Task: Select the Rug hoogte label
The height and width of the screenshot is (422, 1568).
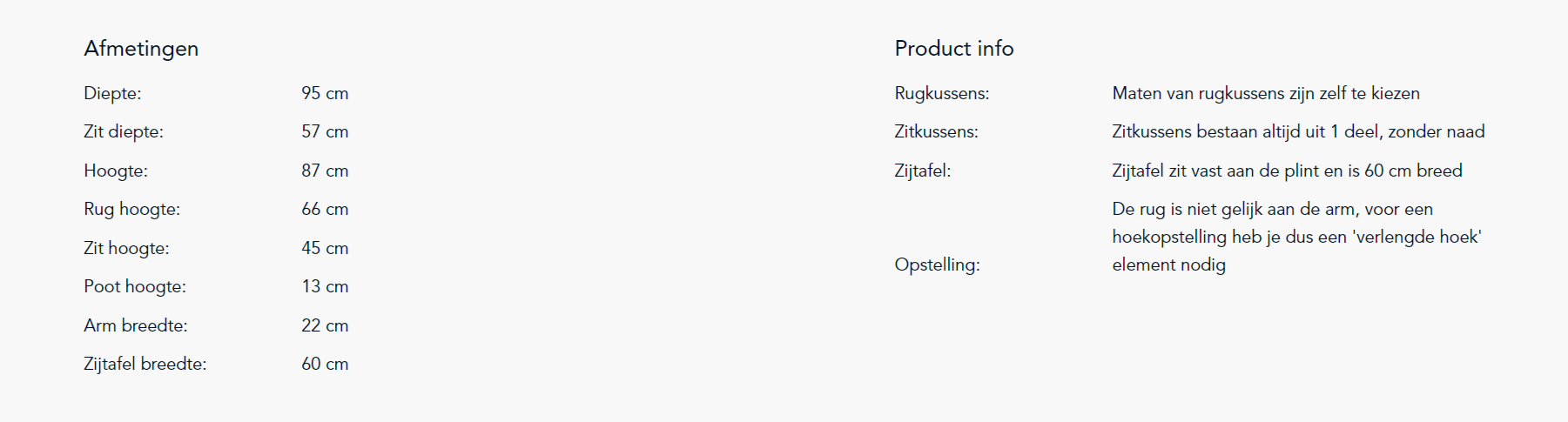Action: 132,209
